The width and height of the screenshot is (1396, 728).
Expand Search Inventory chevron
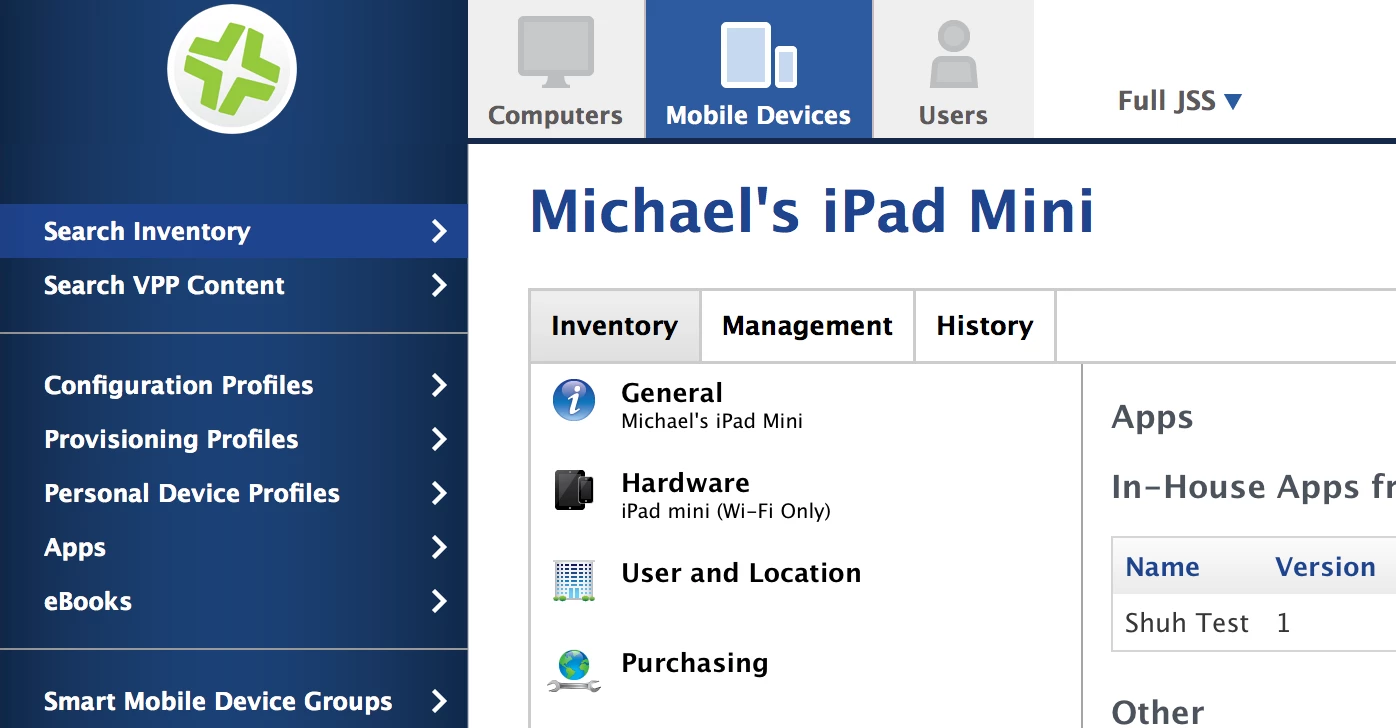pyautogui.click(x=438, y=232)
